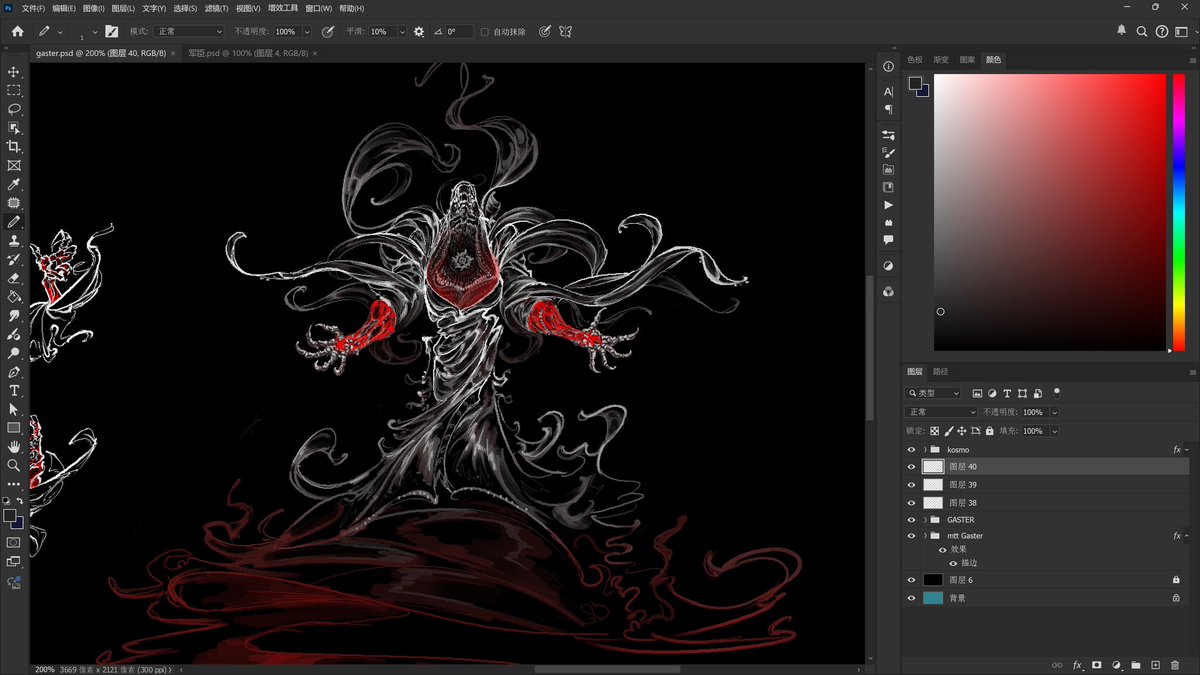Switch to the 色板 panel tab
The height and width of the screenshot is (675, 1200).
tap(915, 60)
